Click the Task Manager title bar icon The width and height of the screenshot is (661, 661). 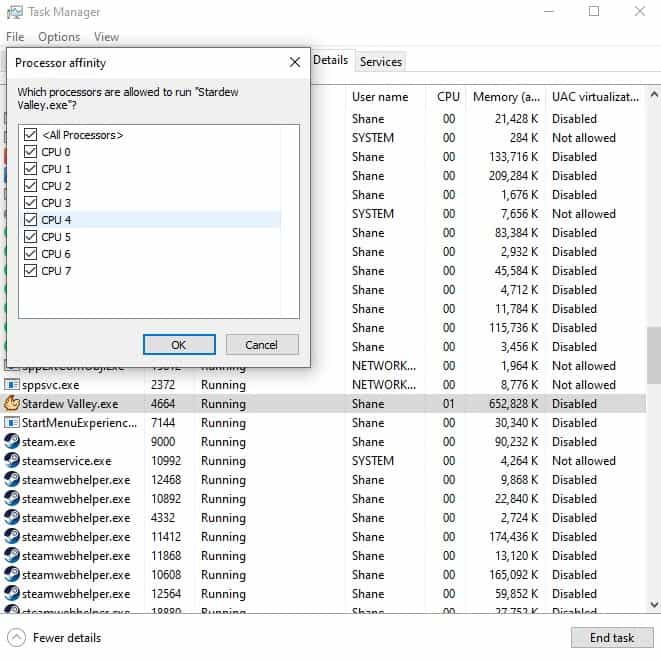[14, 12]
